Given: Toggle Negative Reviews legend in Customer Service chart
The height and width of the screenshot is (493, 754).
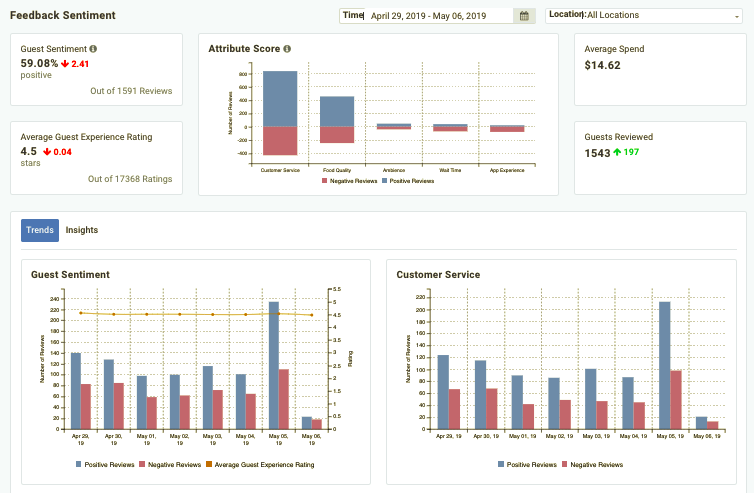Looking at the screenshot, I should coord(592,465).
